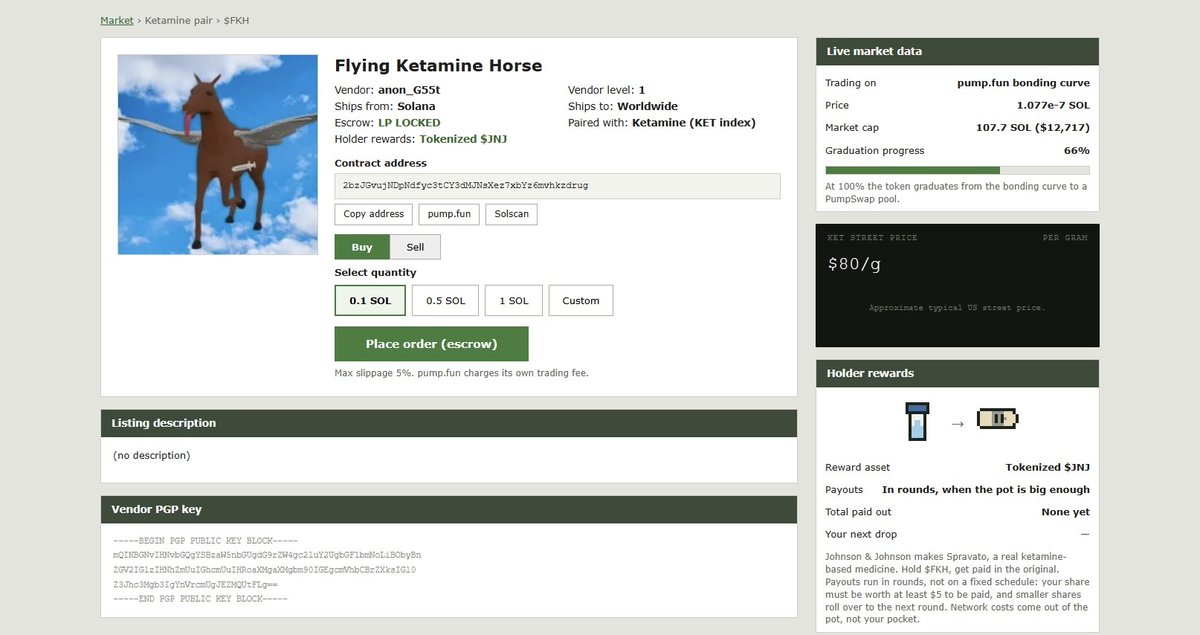Click the Copy address button

click(374, 214)
